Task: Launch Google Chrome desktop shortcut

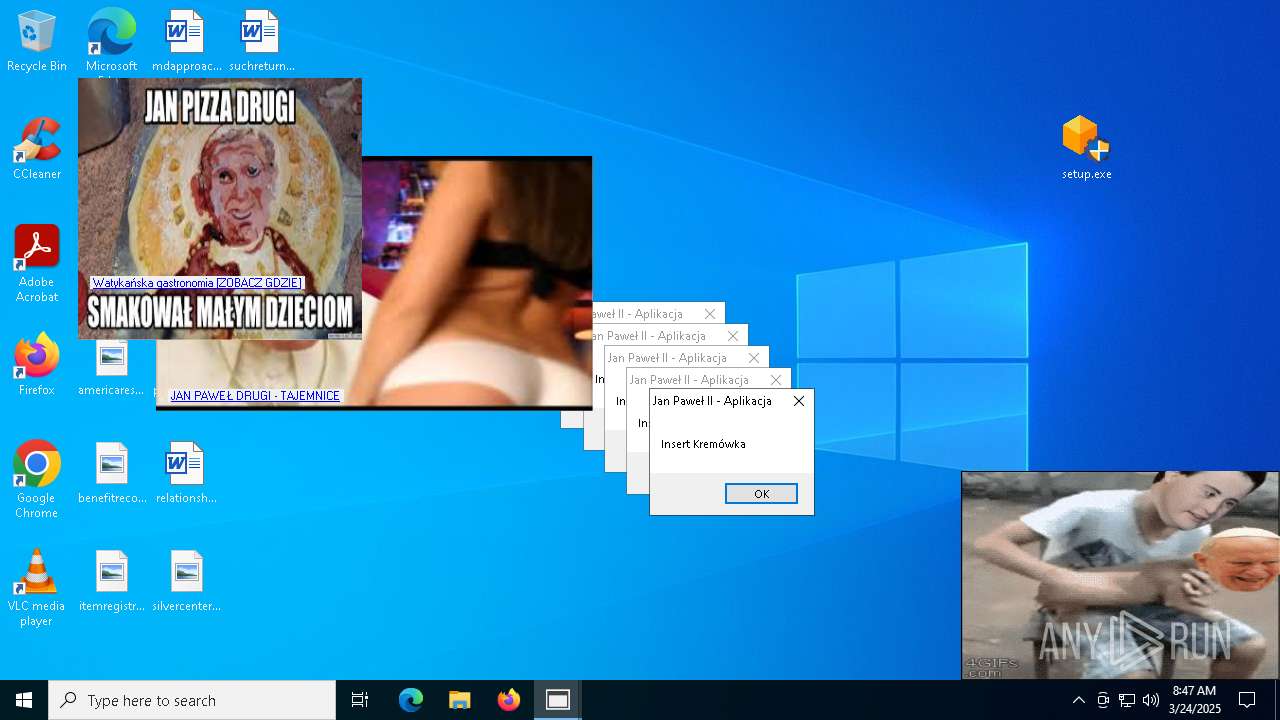Action: coord(37,479)
